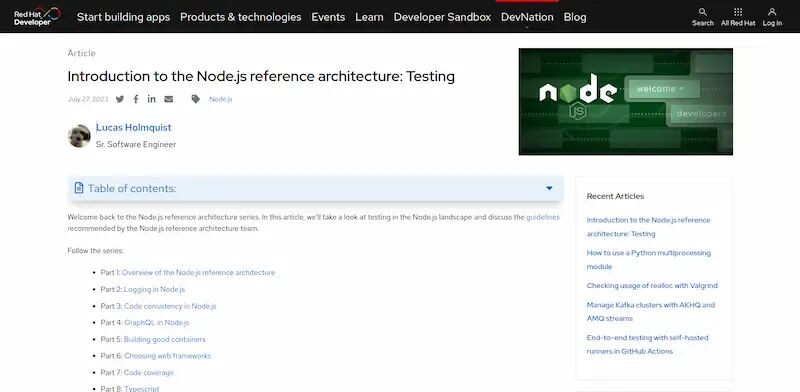This screenshot has width=800, height=392.
Task: Open Part 7: Code coverage
Action: click(148, 373)
